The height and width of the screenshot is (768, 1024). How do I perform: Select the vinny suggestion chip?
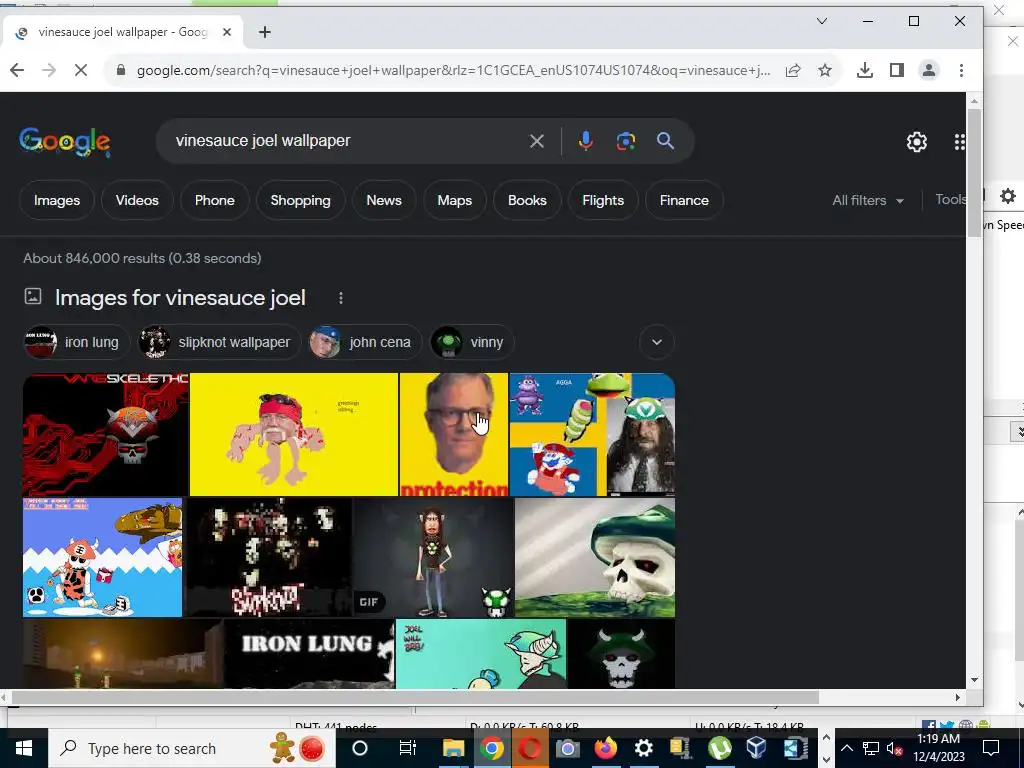472,342
